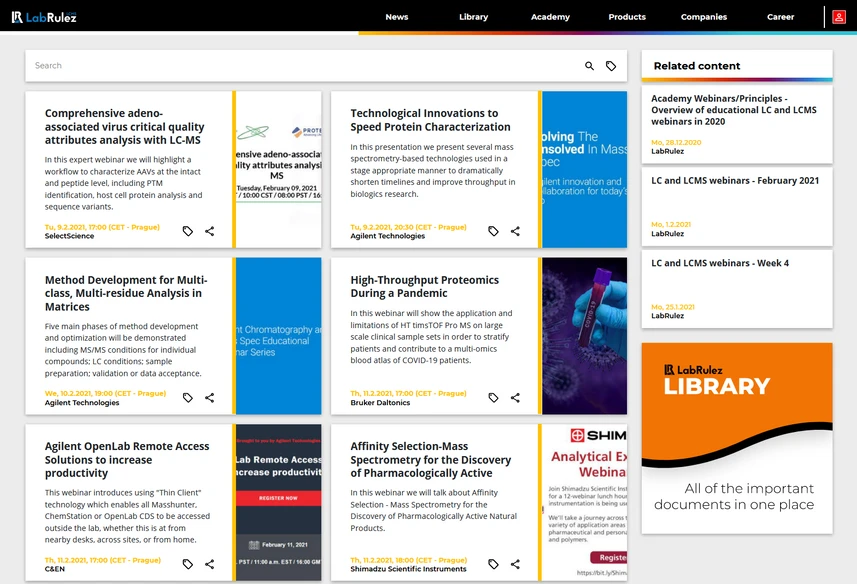Share the Affinity Selection-Mass Spectrometry webinar
This screenshot has height=584, width=857.
pos(515,564)
